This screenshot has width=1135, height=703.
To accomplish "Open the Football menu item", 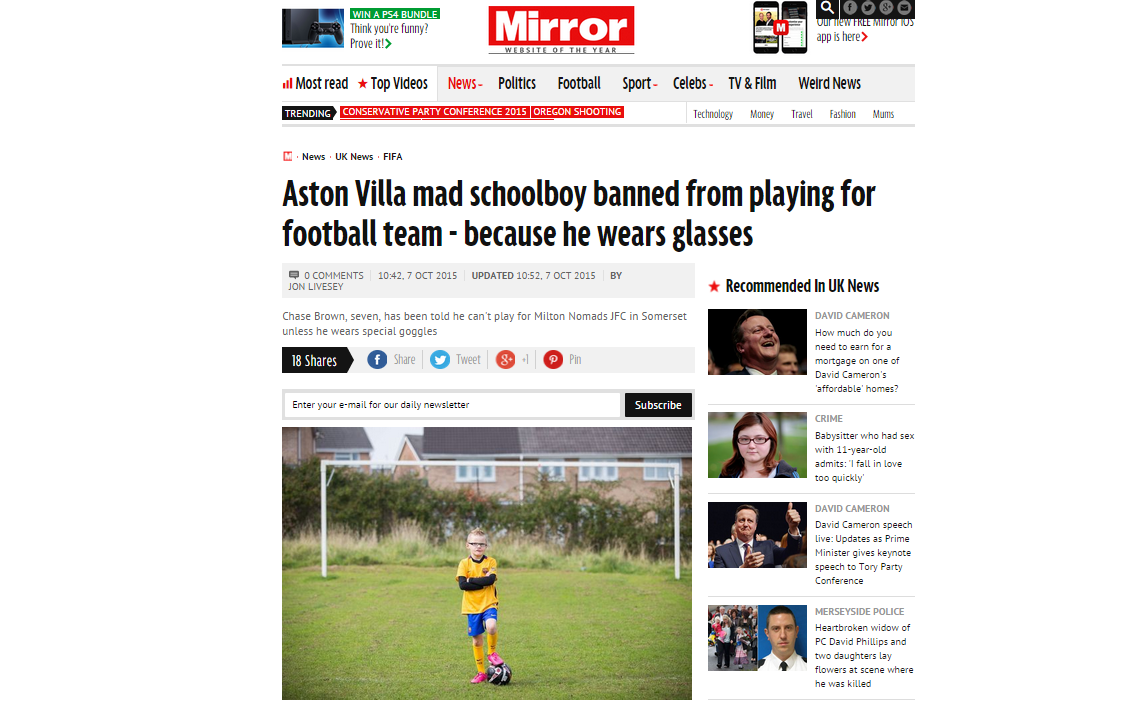I will pos(579,84).
